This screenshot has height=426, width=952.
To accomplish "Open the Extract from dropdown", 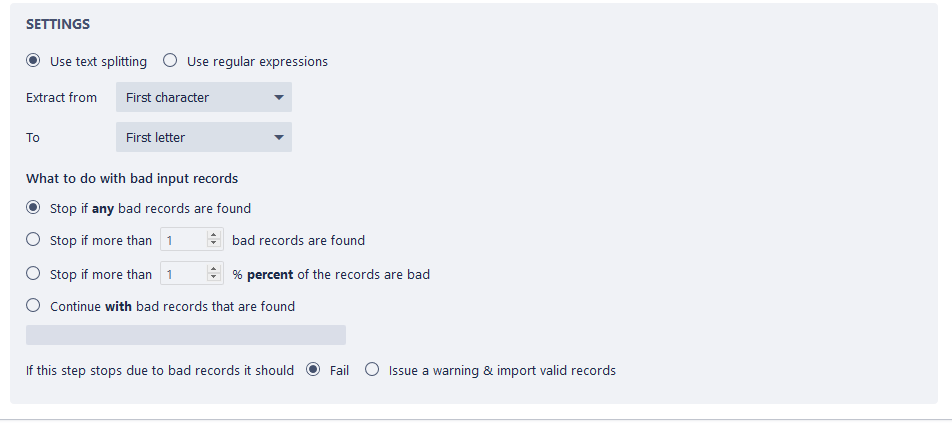I will click(x=203, y=97).
